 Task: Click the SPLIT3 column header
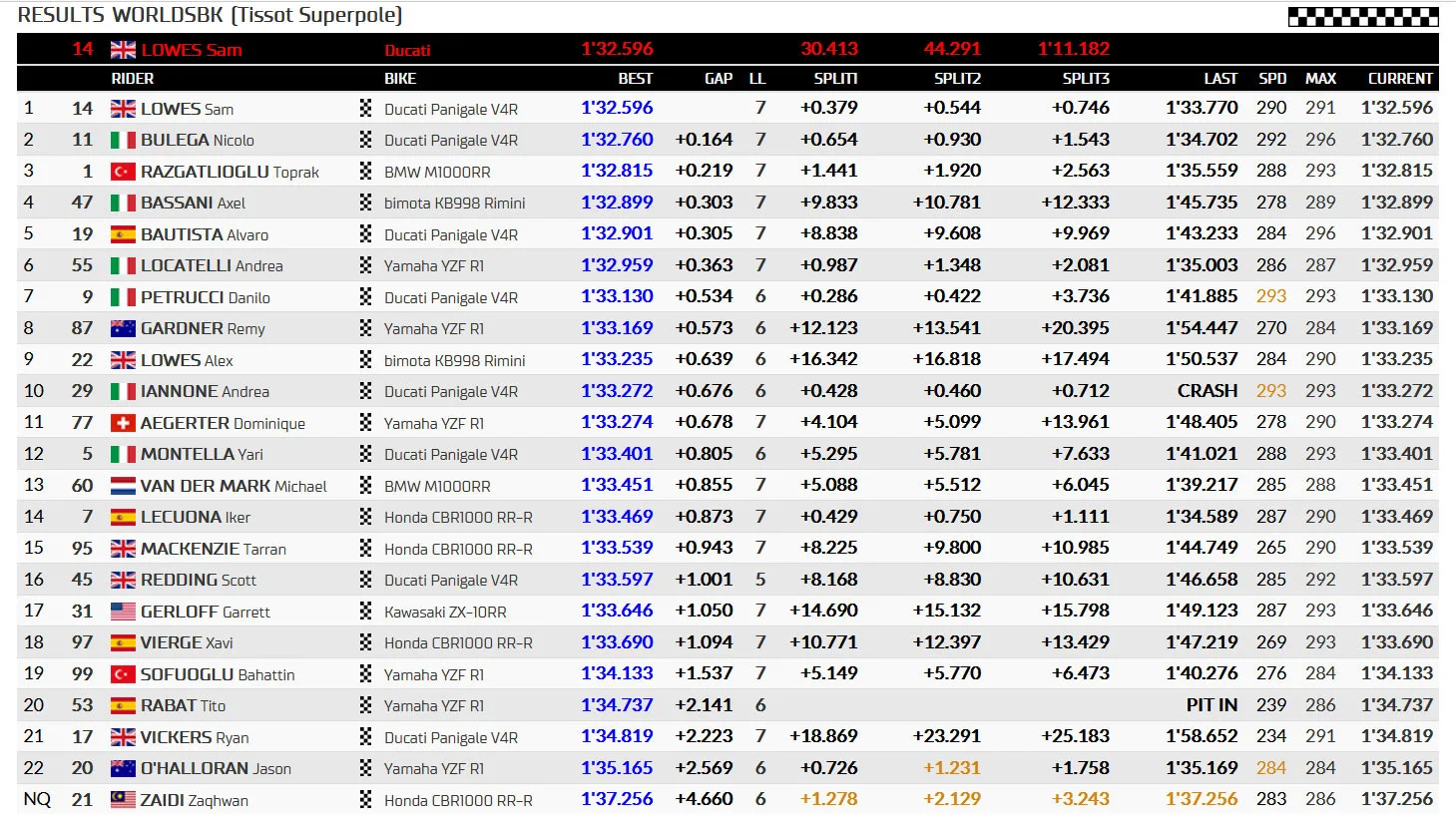[x=1086, y=79]
